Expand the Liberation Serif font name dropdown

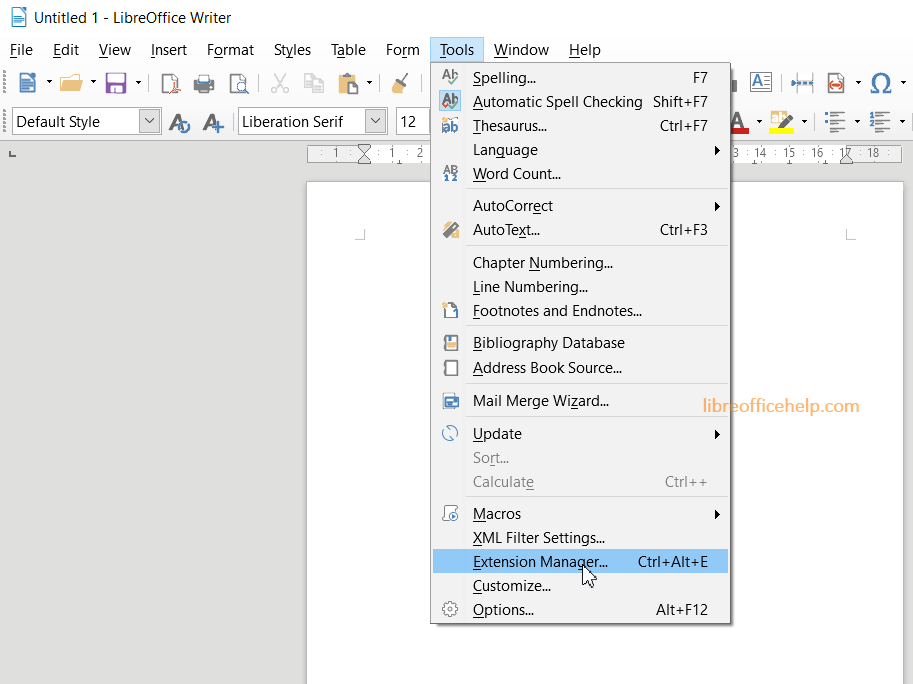point(376,121)
